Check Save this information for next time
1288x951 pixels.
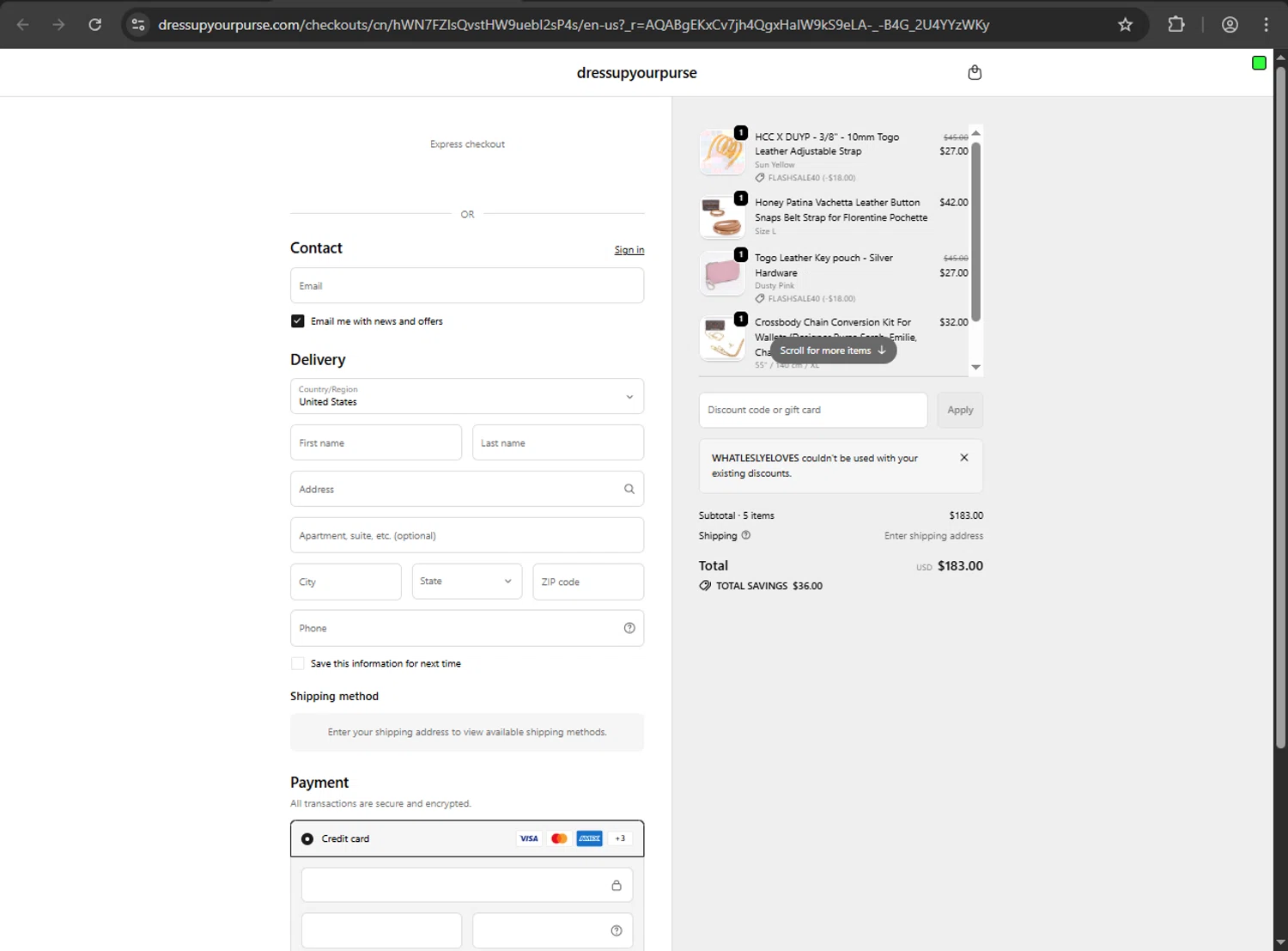[x=298, y=663]
